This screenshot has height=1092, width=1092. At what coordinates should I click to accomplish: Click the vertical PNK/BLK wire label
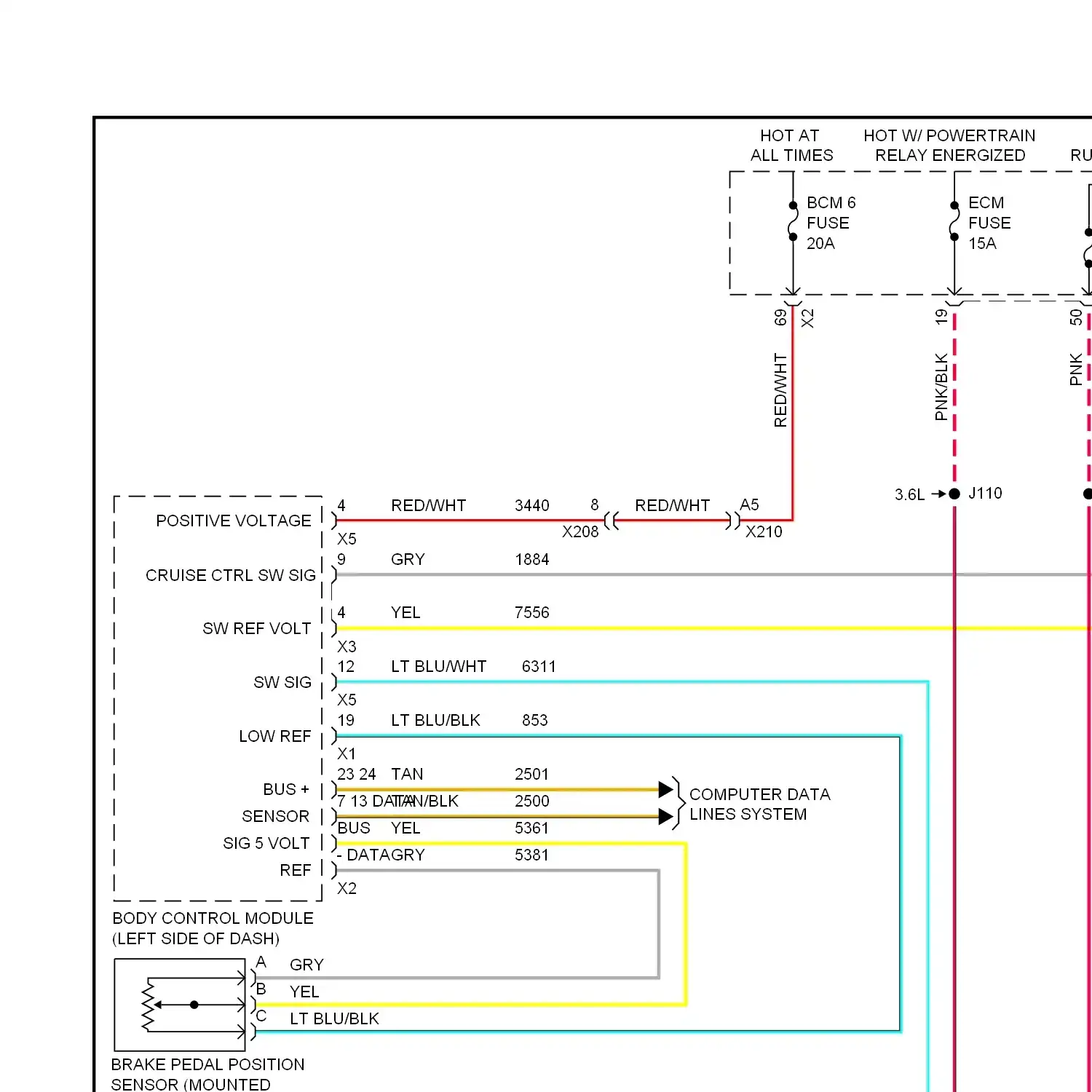click(941, 387)
